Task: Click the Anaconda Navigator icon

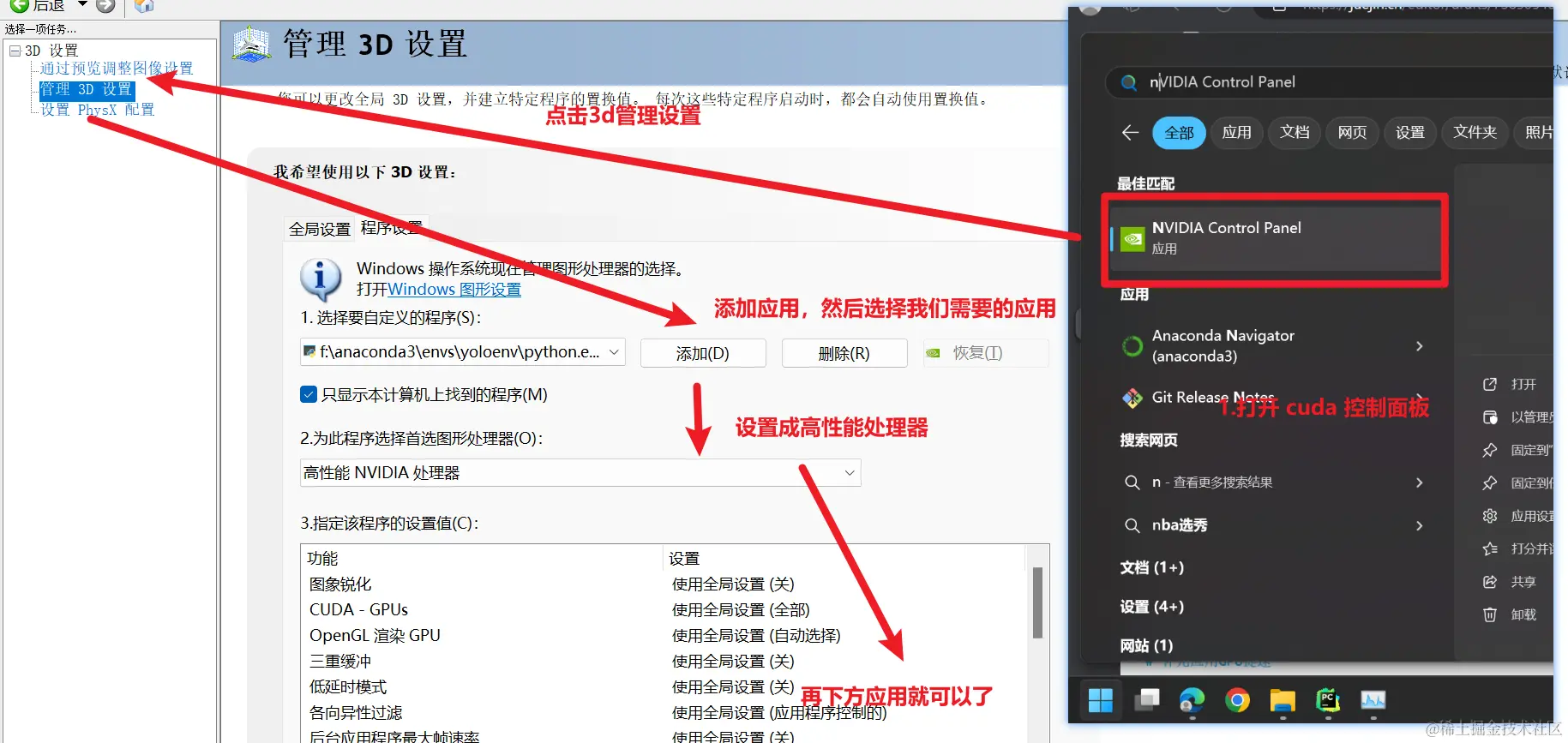Action: (1132, 346)
